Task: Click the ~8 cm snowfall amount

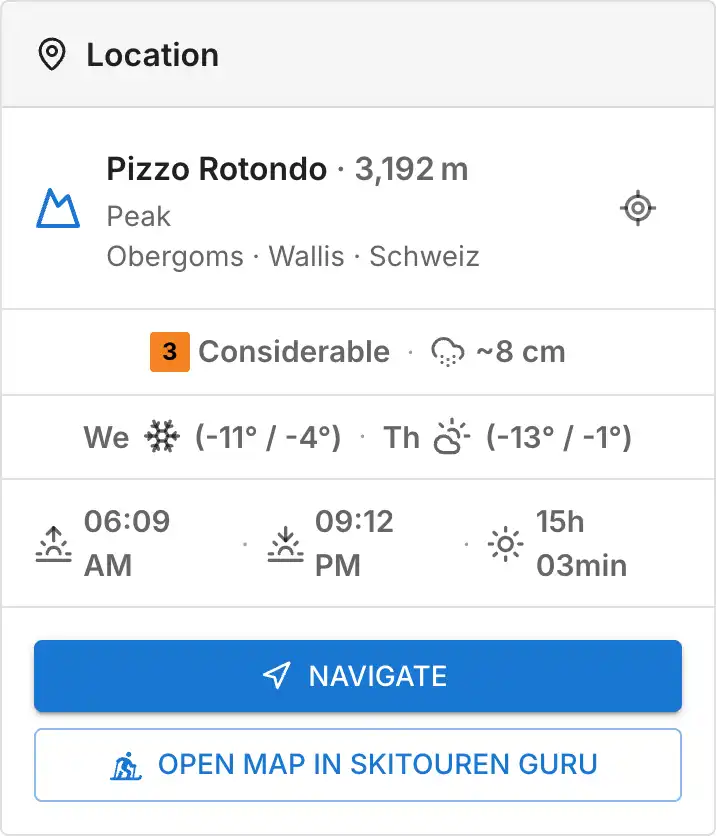Action: point(520,352)
